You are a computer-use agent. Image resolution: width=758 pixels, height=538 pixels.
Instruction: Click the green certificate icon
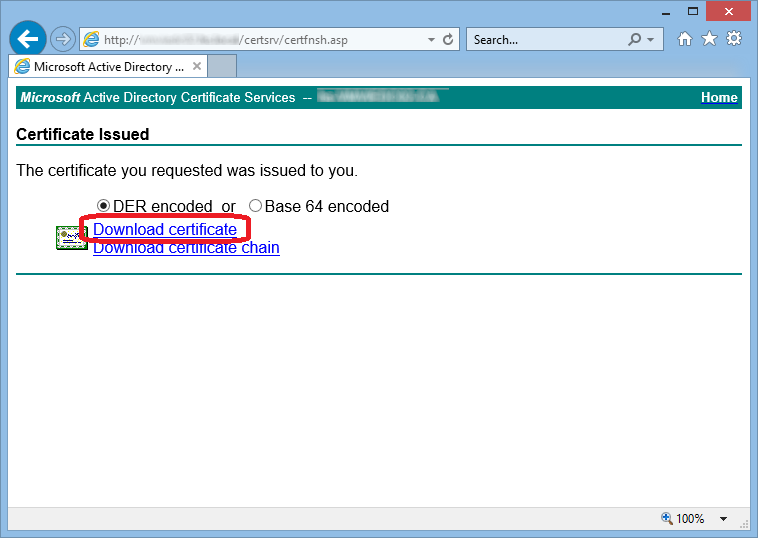(x=71, y=237)
